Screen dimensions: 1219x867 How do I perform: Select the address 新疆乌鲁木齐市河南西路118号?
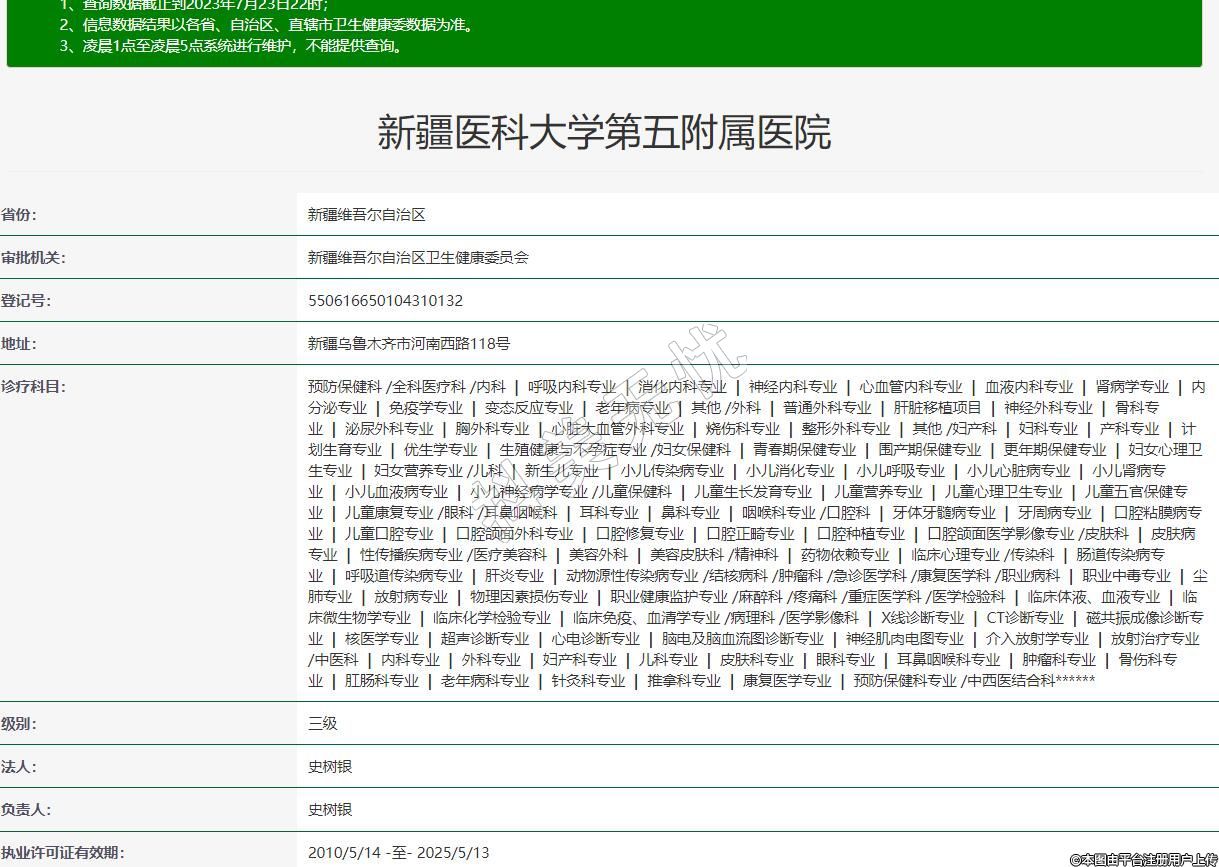409,344
